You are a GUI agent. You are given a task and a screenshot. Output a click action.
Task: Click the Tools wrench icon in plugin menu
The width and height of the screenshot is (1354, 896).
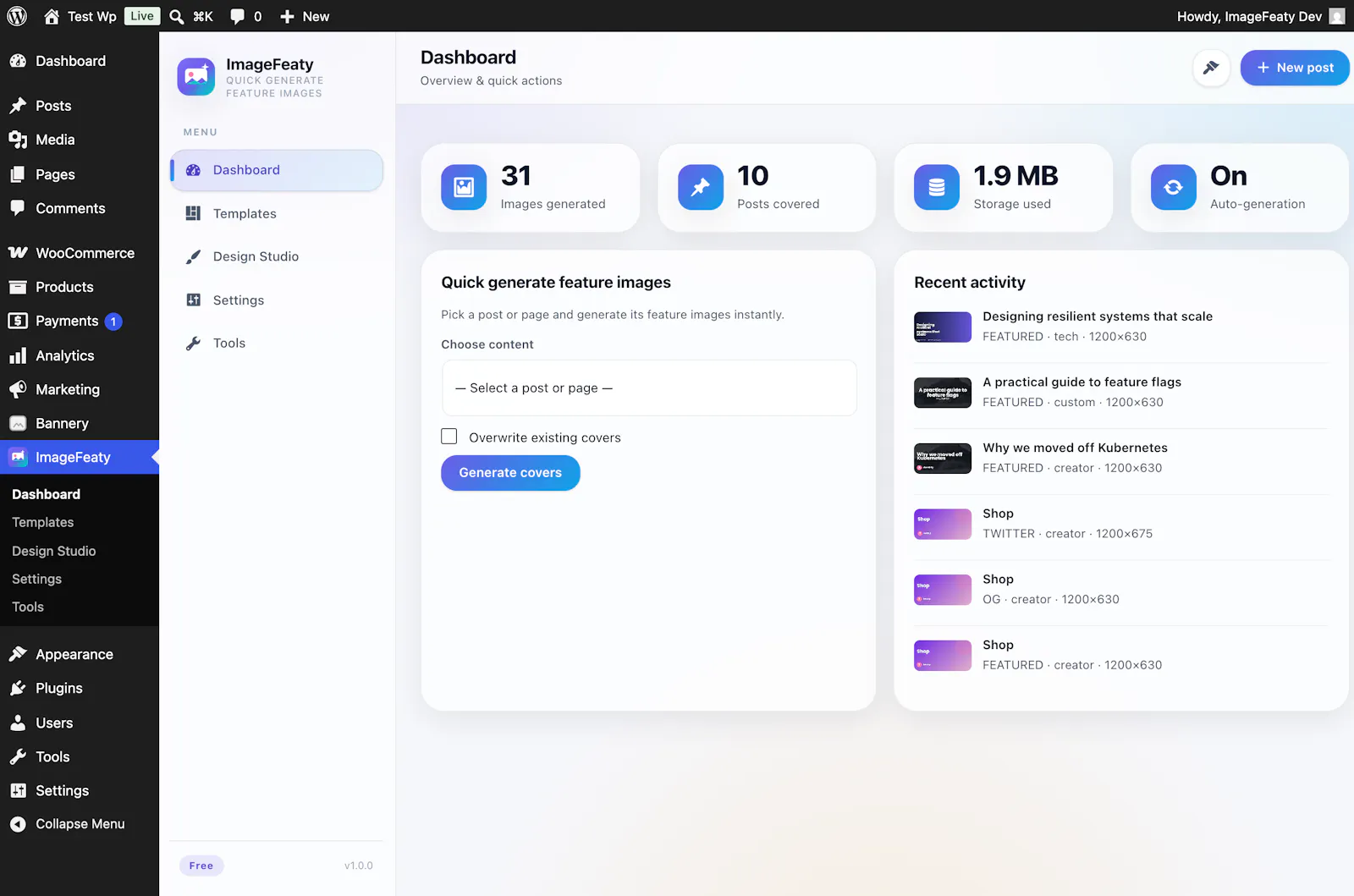[193, 344]
